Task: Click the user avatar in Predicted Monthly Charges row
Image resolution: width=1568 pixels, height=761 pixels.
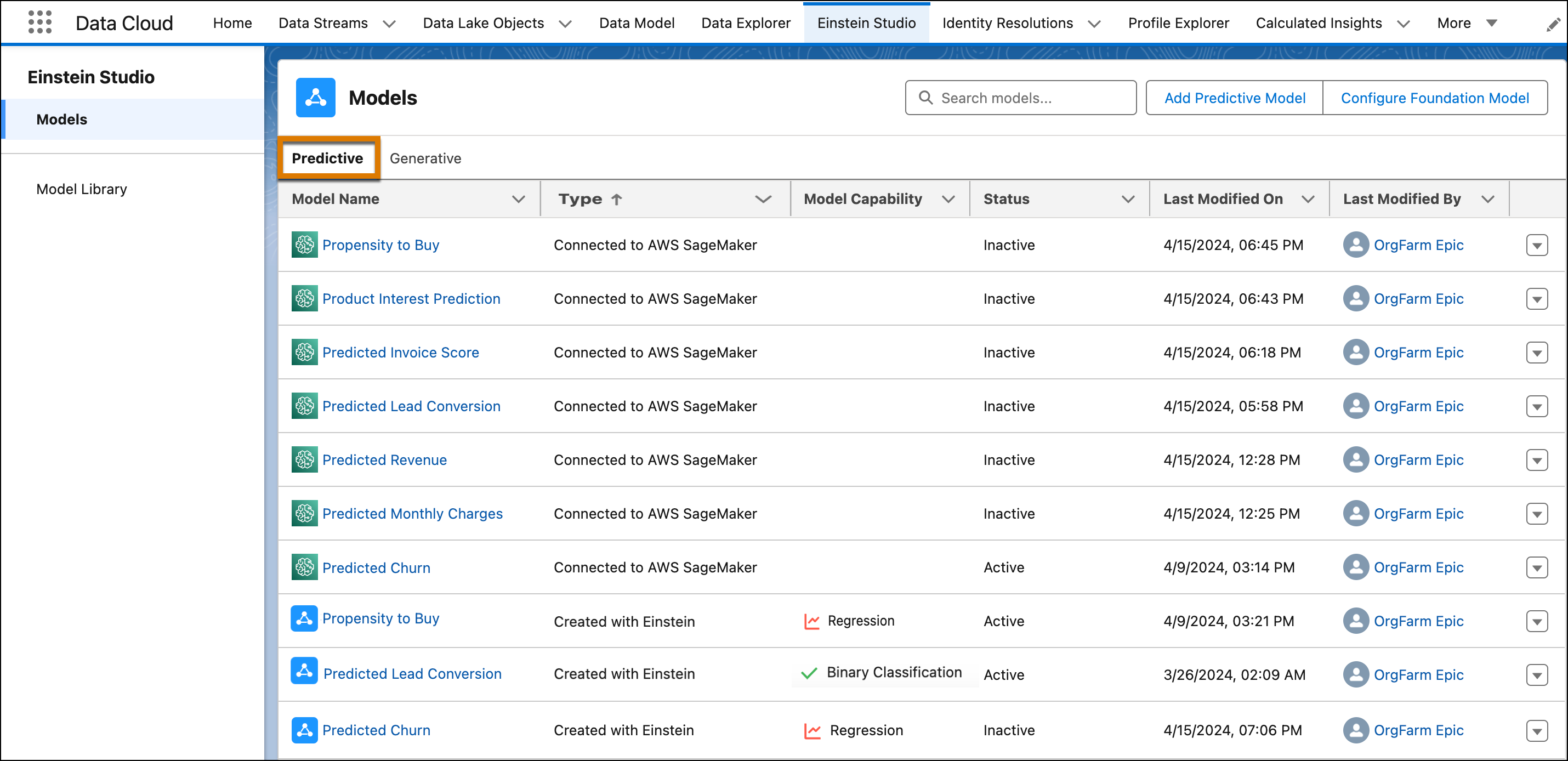Action: pos(1356,513)
